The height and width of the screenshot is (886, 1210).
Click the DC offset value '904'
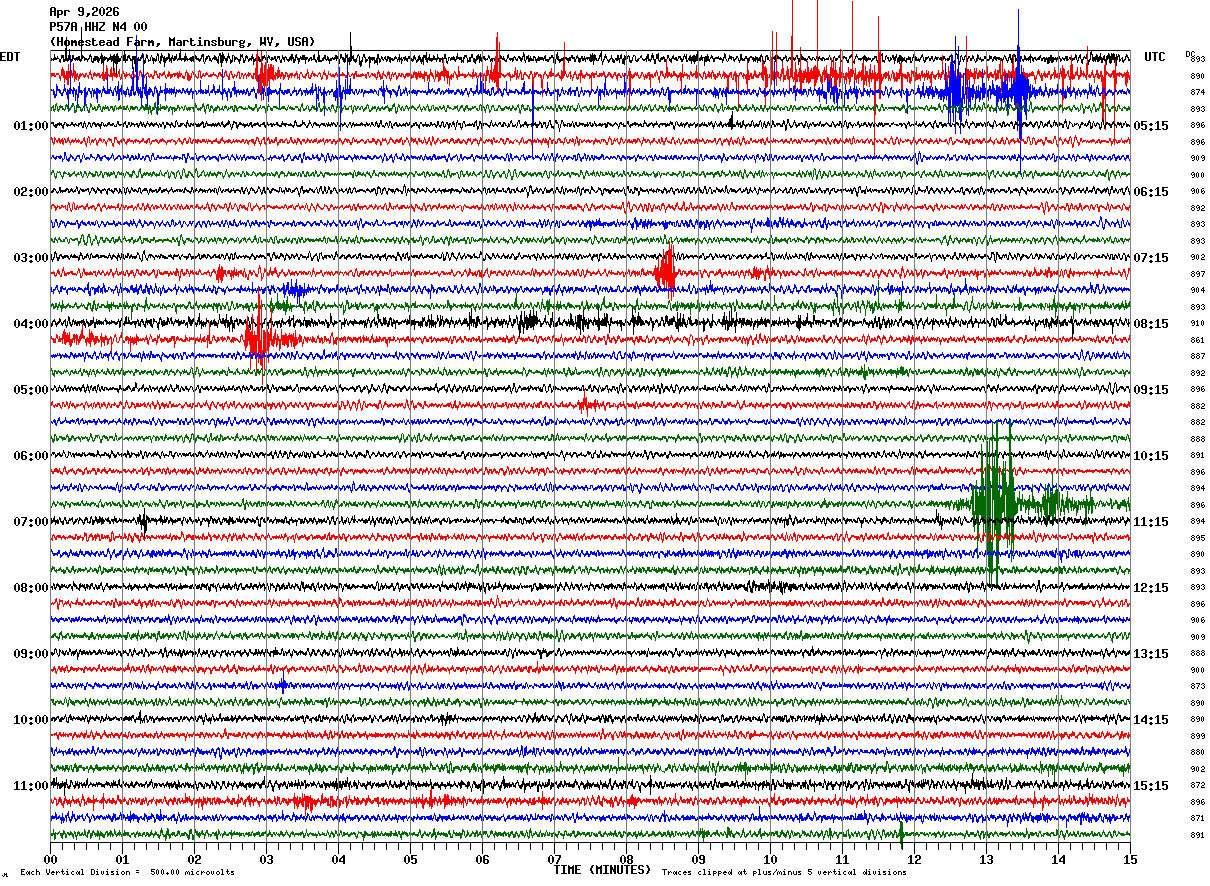tap(1197, 290)
